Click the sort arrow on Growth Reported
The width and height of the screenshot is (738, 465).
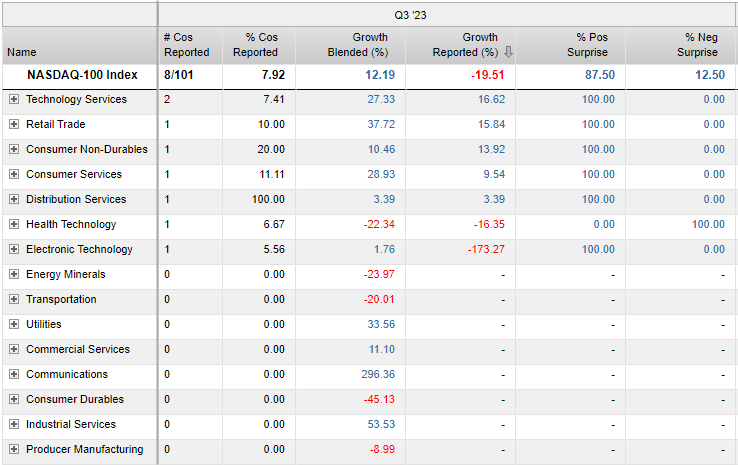click(508, 52)
